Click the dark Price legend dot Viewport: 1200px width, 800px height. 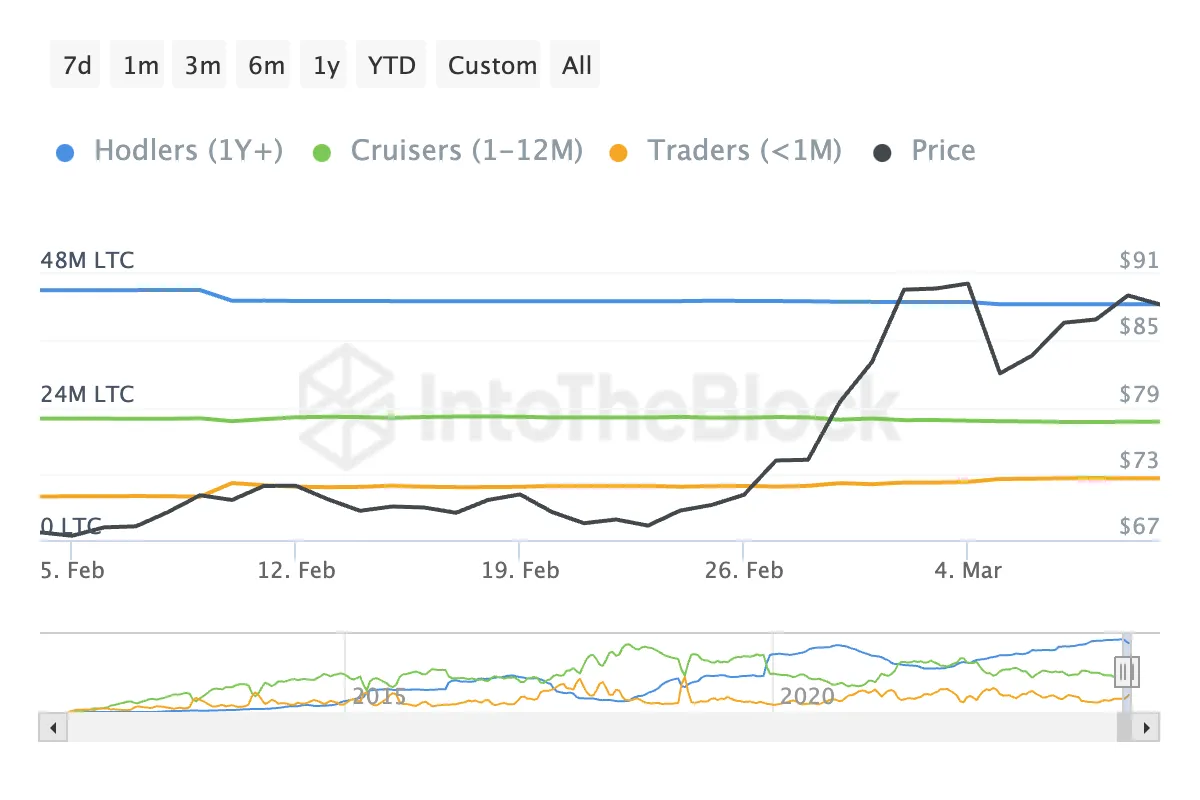click(x=883, y=153)
